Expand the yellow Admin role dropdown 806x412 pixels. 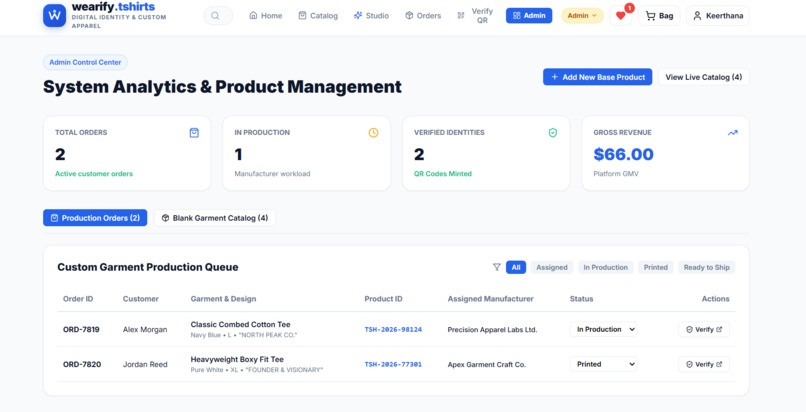[x=582, y=15]
